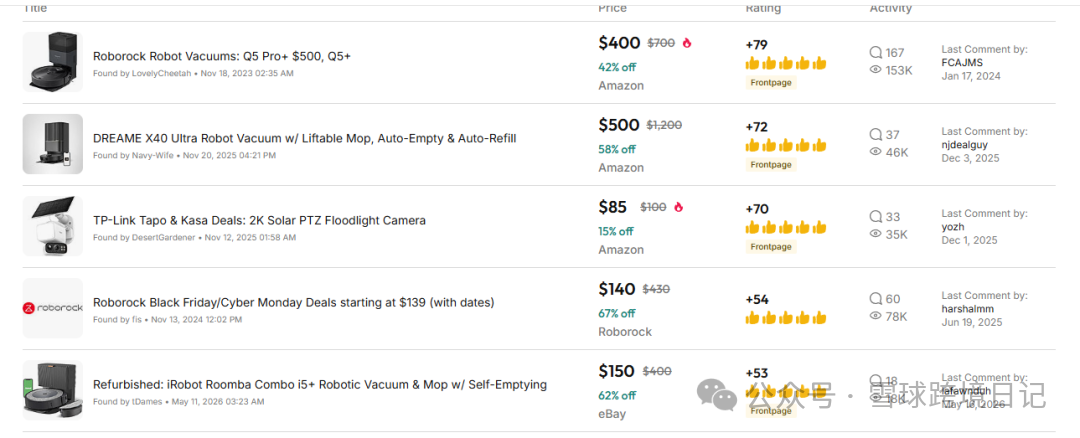Open Roborock Black Friday/Cyber Monday deals listing
The image size is (1080, 438).
click(x=293, y=302)
